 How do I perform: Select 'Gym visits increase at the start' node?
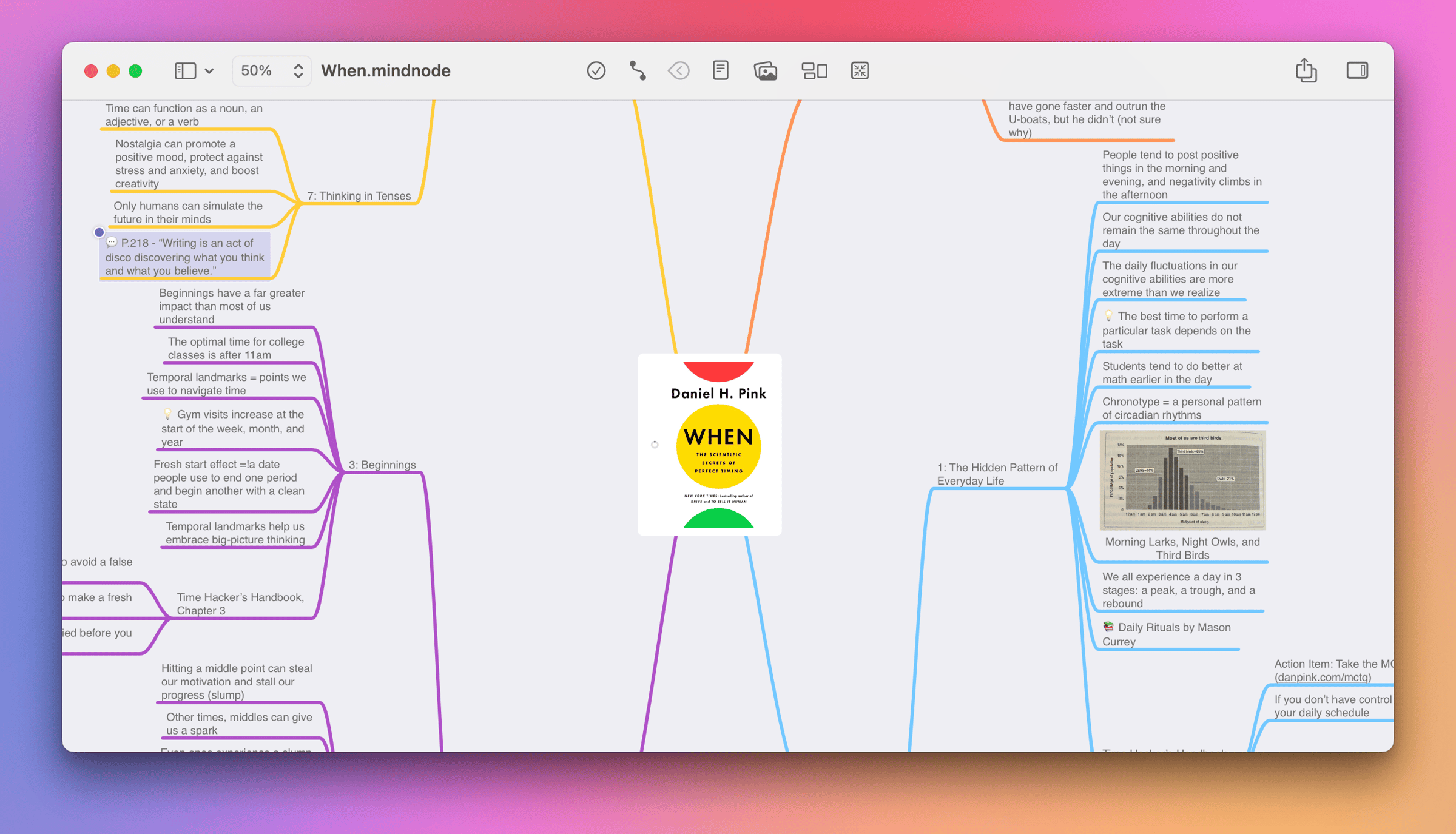(x=232, y=428)
